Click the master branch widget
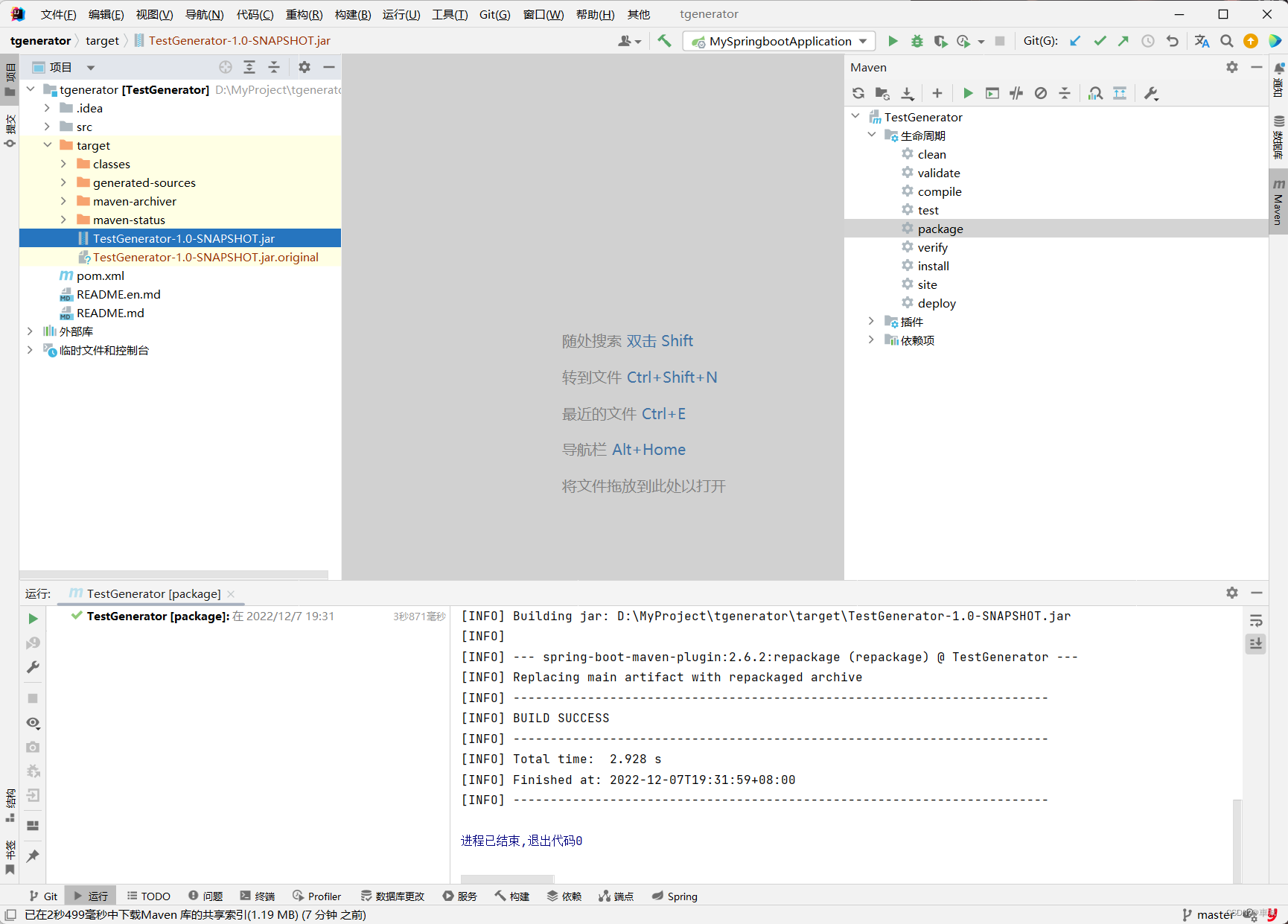Image resolution: width=1288 pixels, height=924 pixels. point(1208,914)
